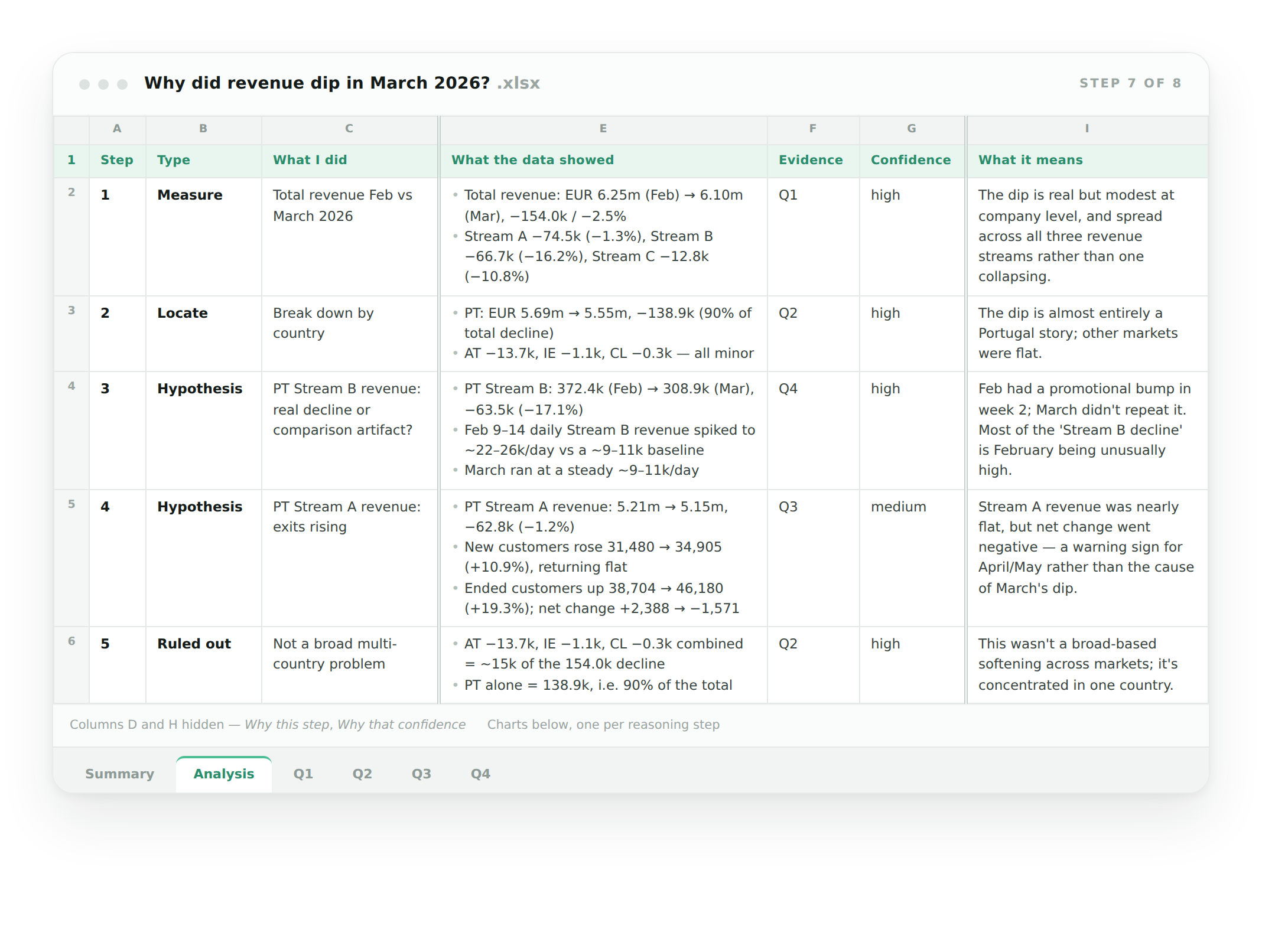The width and height of the screenshot is (1262, 952).
Task: Click the 'Locate' type cell
Action: click(203, 334)
